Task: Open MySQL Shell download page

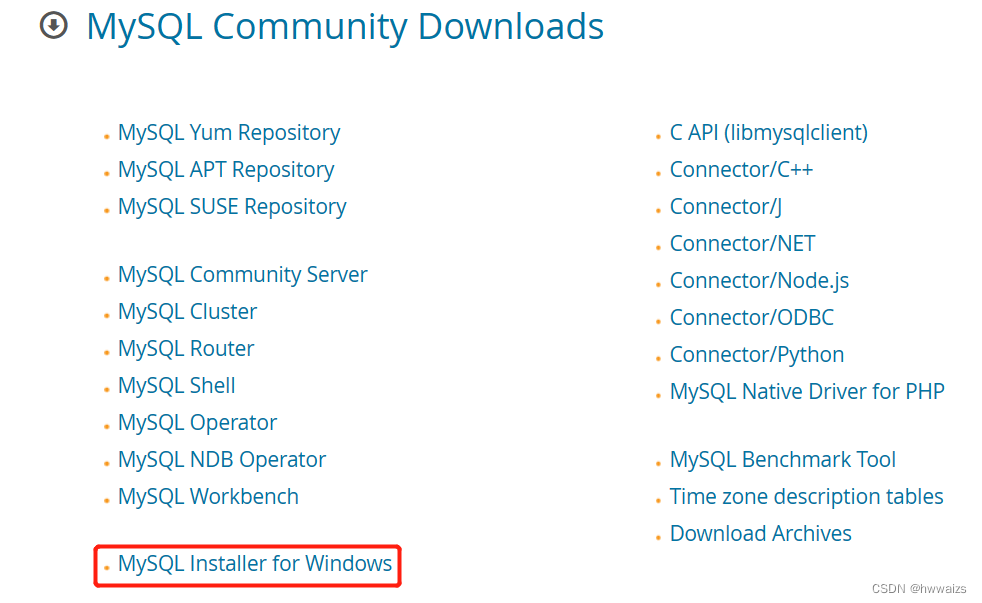Action: 177,385
